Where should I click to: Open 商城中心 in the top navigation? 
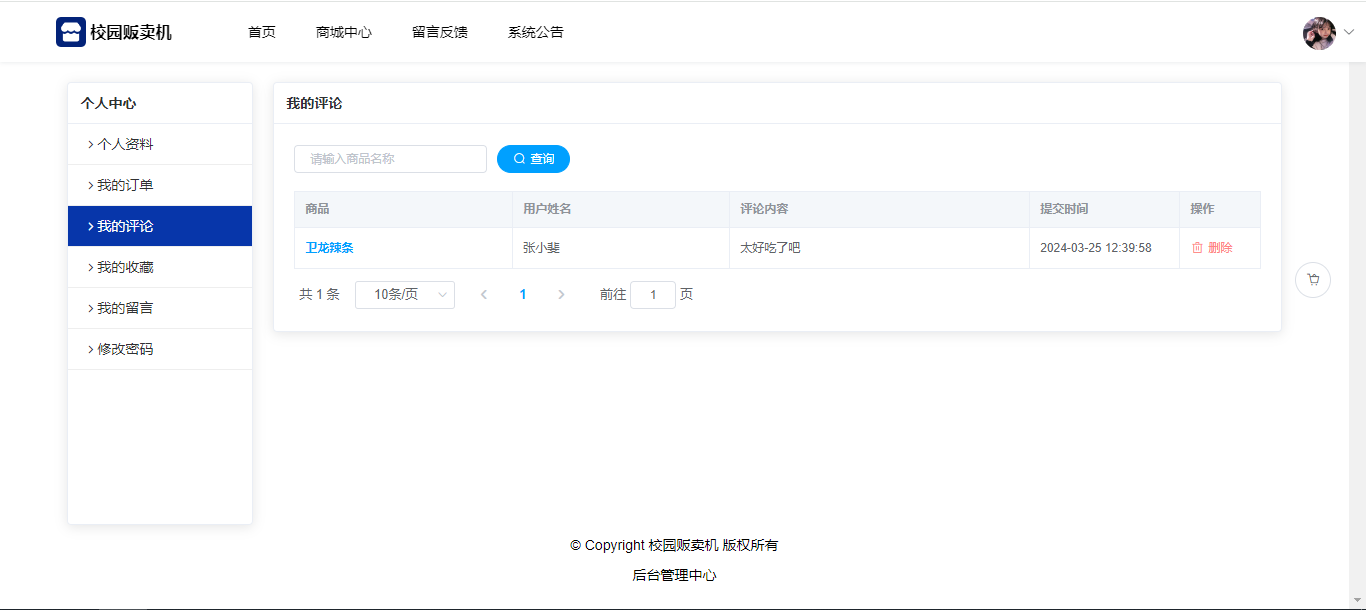tap(344, 32)
